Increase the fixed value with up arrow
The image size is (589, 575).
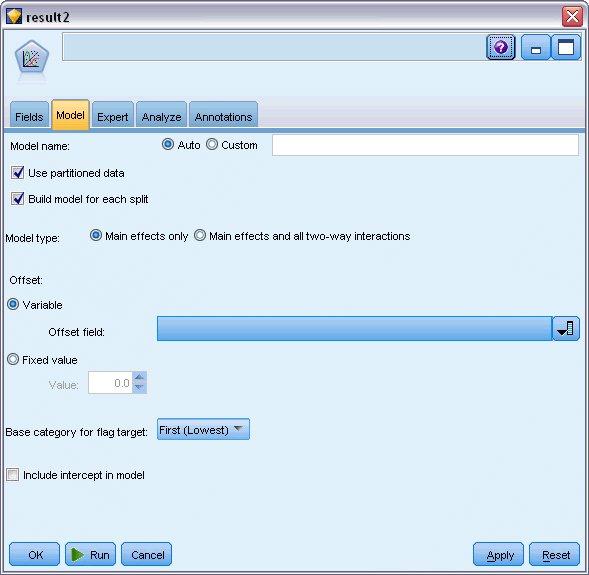pos(139,377)
